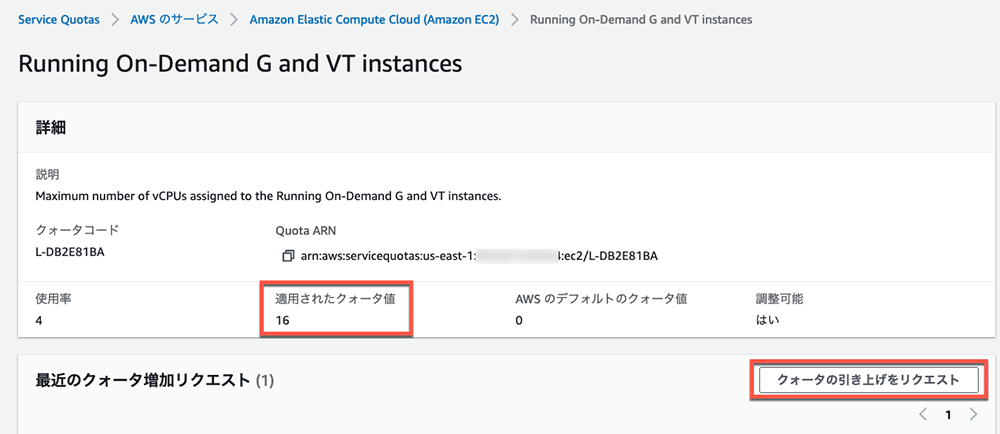Image resolution: width=1000 pixels, height=434 pixels.
Task: Click the page title Running On-Demand G and VT instances
Action: (239, 64)
